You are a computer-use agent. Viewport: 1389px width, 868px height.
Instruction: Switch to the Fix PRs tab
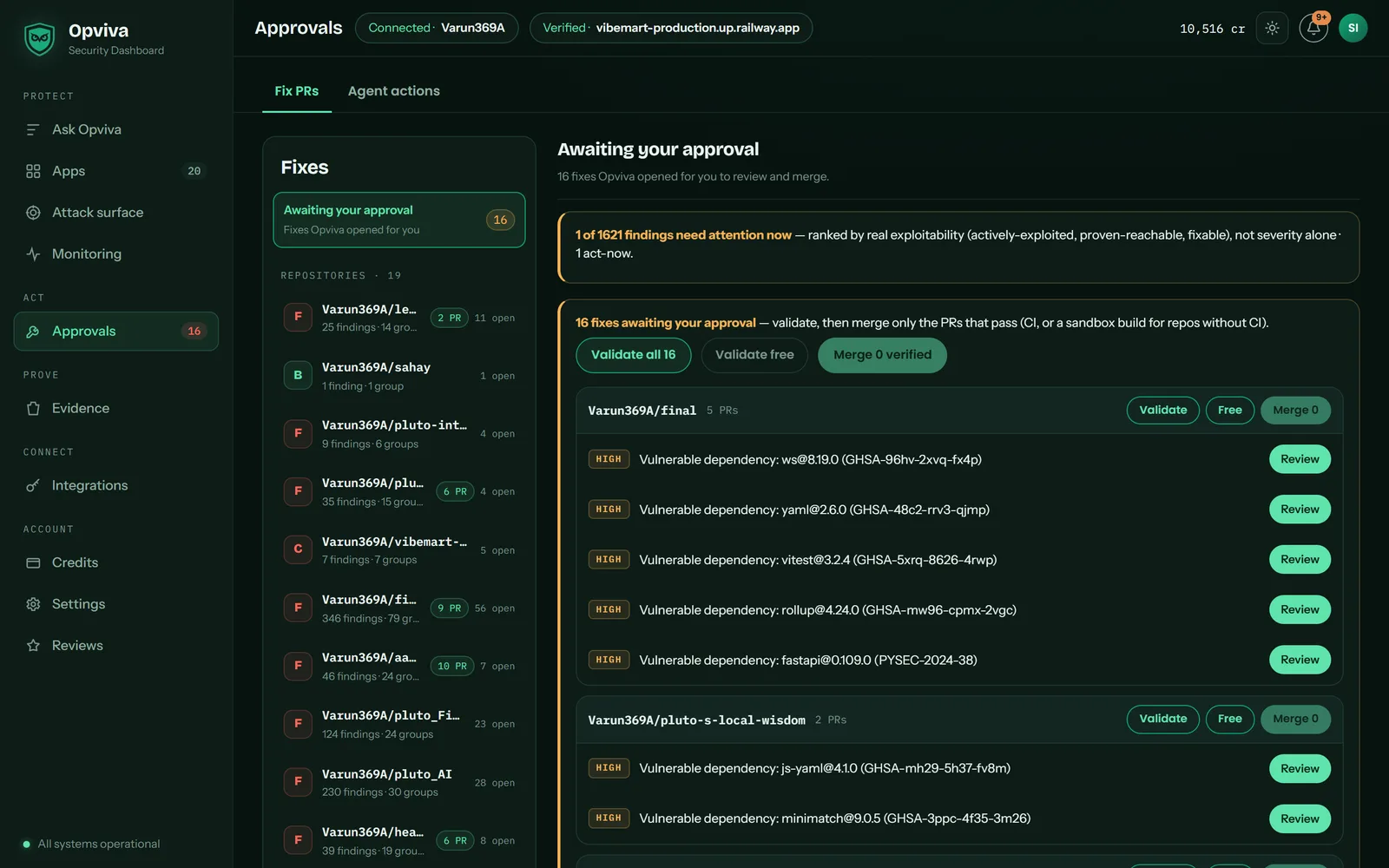[297, 91]
